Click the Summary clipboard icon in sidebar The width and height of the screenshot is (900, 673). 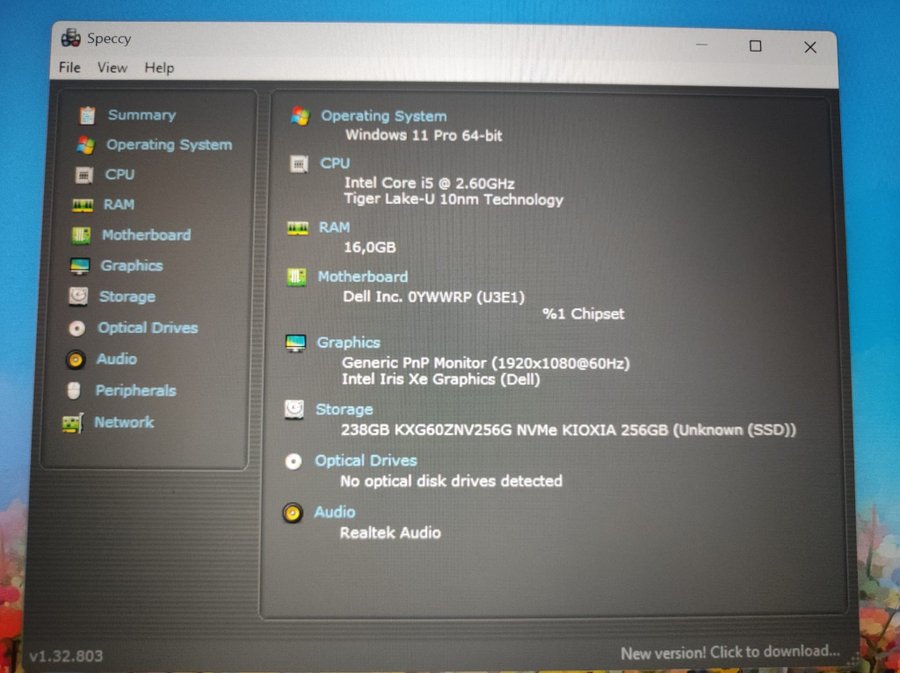coord(87,115)
